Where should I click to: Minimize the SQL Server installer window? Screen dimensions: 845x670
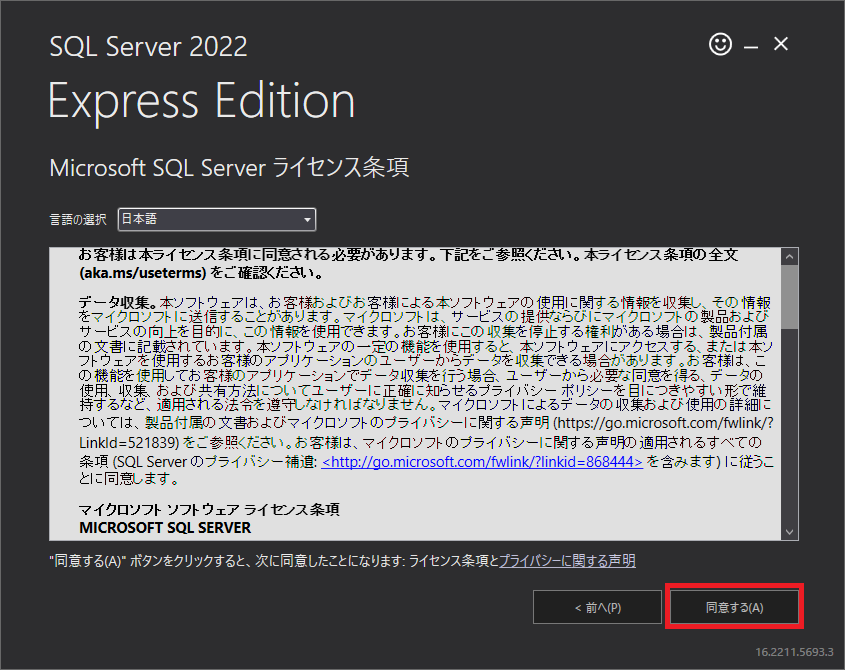(x=751, y=47)
